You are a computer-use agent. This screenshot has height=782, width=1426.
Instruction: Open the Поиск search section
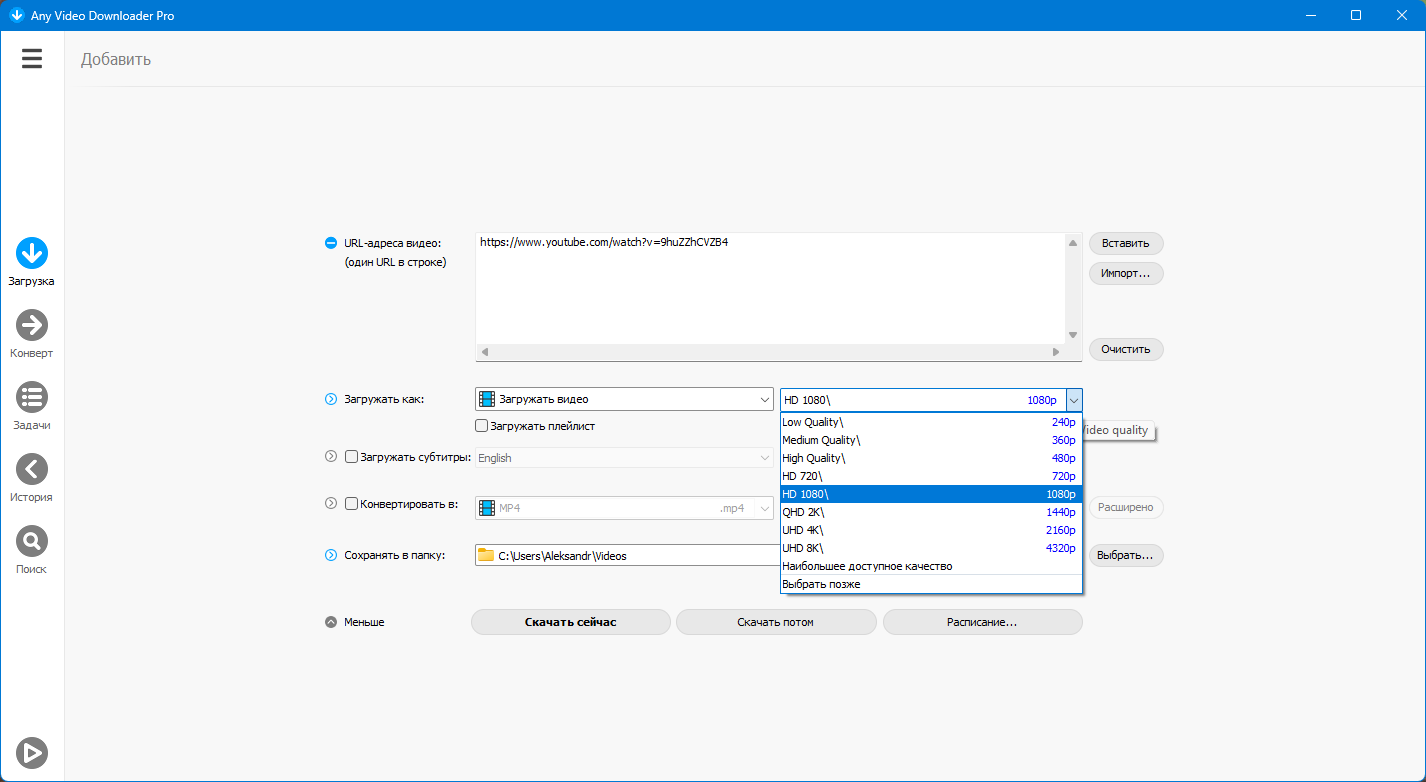32,551
